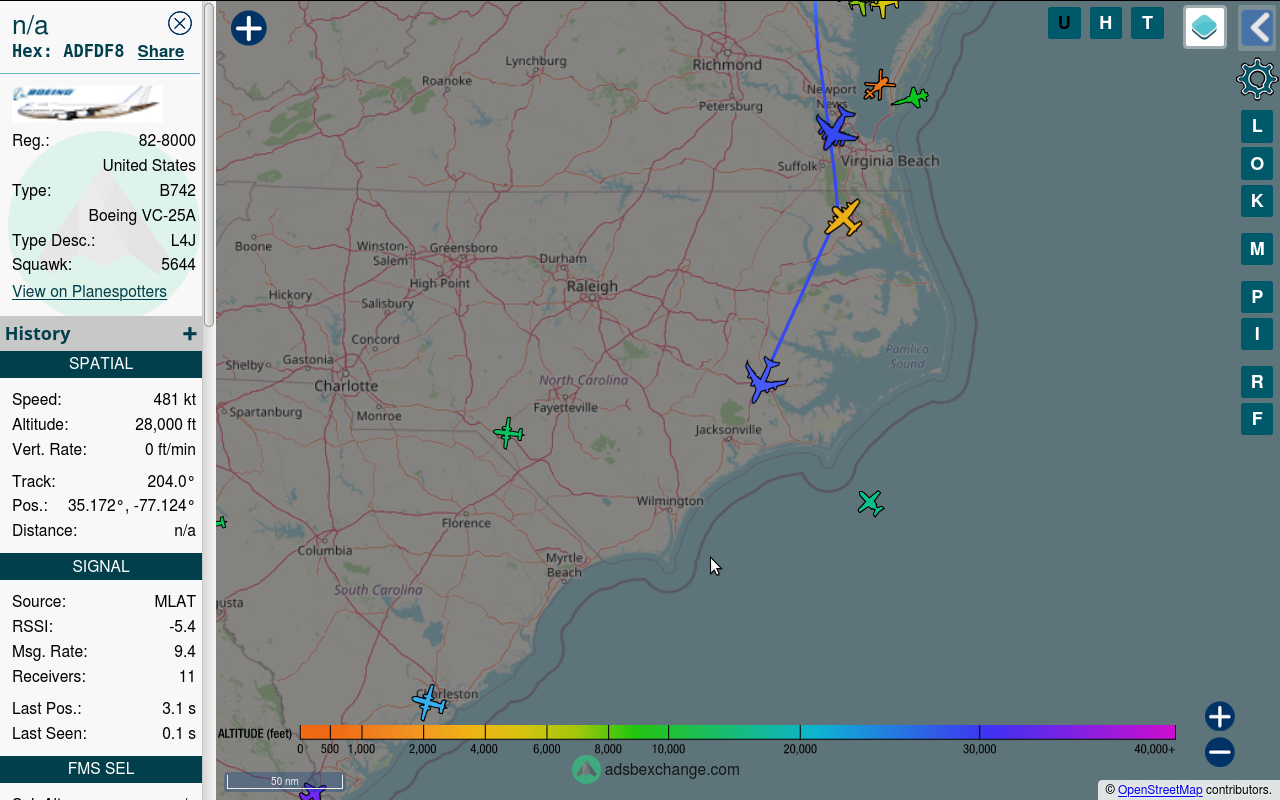The height and width of the screenshot is (800, 1280).
Task: Click the RSSI value -5.4
Action: point(182,626)
